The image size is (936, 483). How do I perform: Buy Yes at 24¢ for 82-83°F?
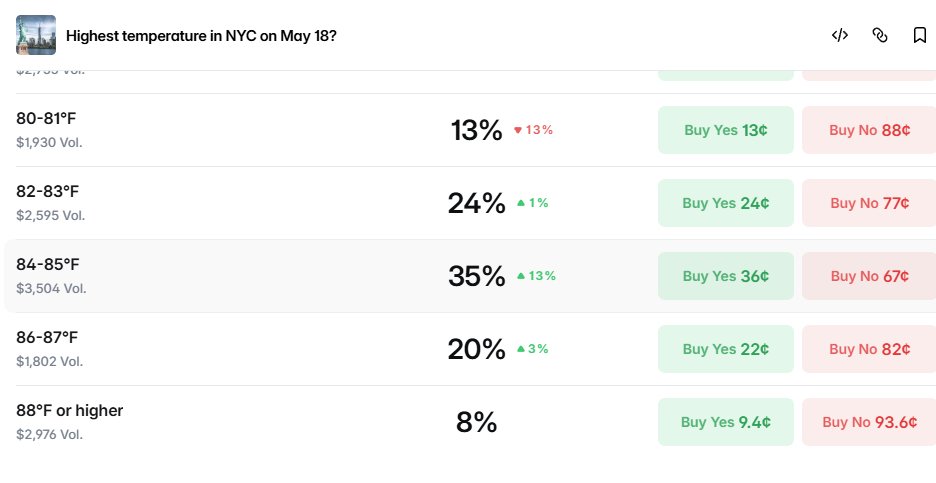726,203
